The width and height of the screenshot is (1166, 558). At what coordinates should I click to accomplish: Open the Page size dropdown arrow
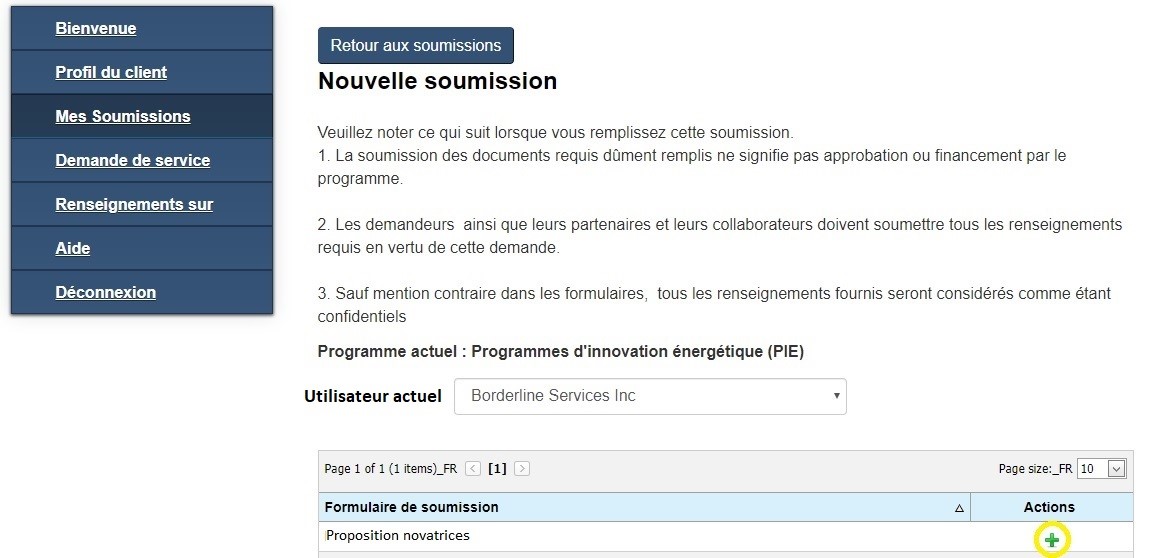[1117, 469]
